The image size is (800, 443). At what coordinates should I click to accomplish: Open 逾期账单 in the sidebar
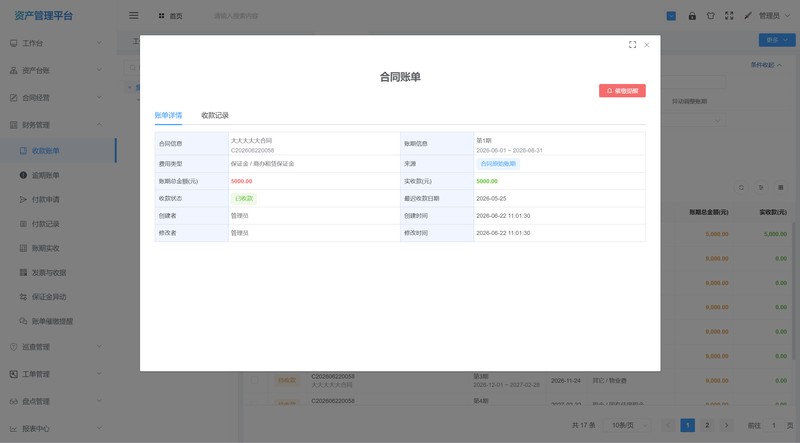click(58, 175)
